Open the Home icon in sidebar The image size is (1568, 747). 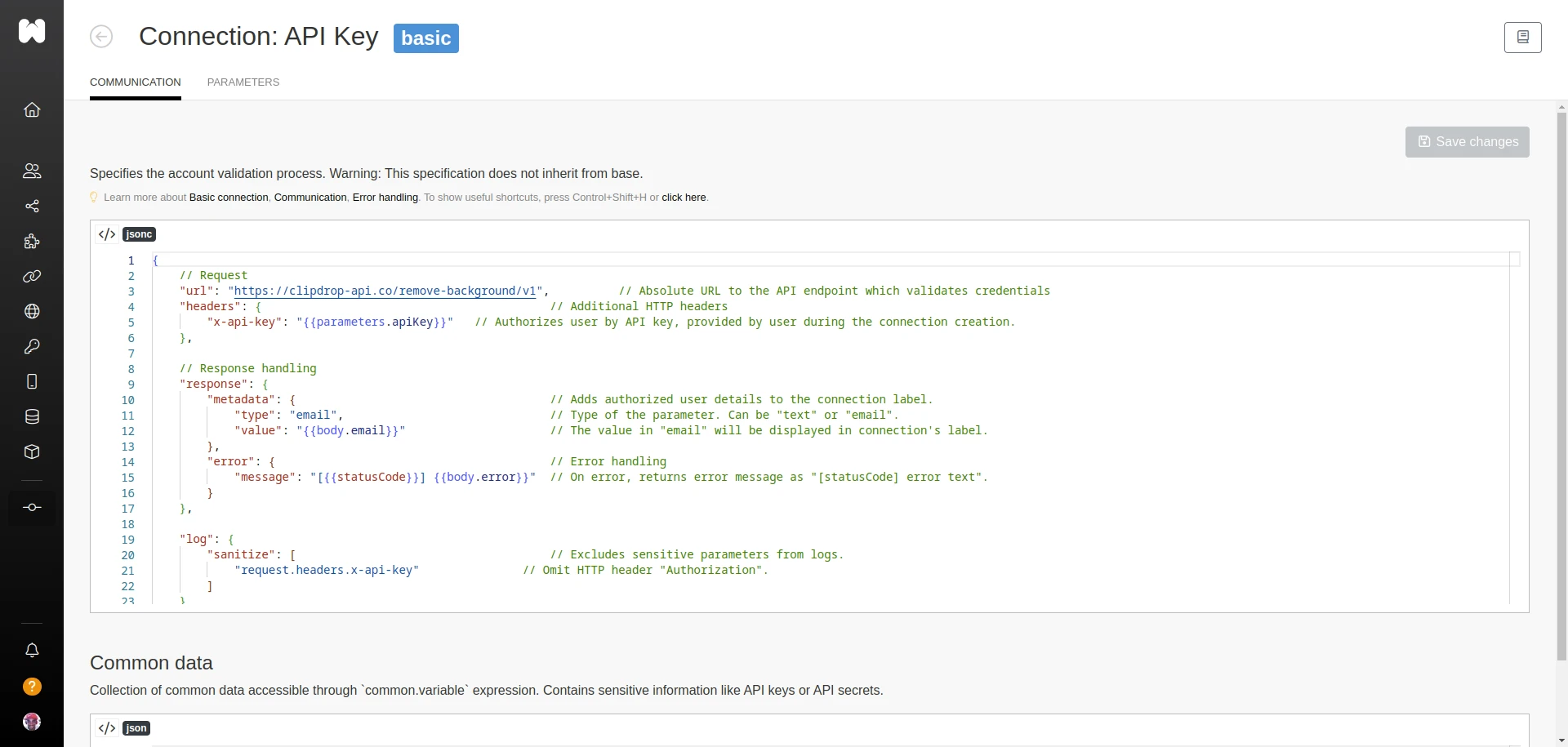[32, 110]
